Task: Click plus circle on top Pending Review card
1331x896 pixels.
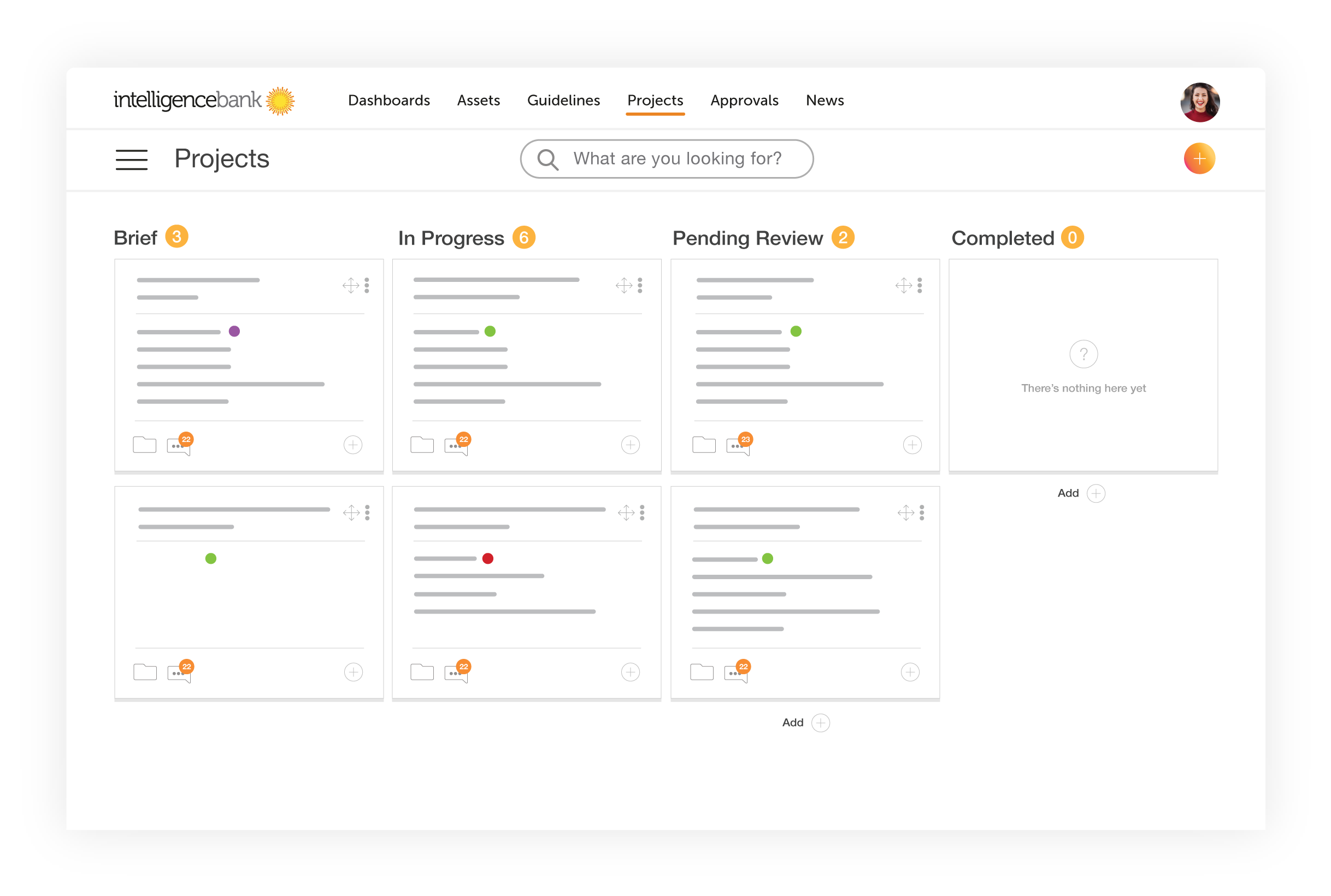Action: pyautogui.click(x=912, y=445)
